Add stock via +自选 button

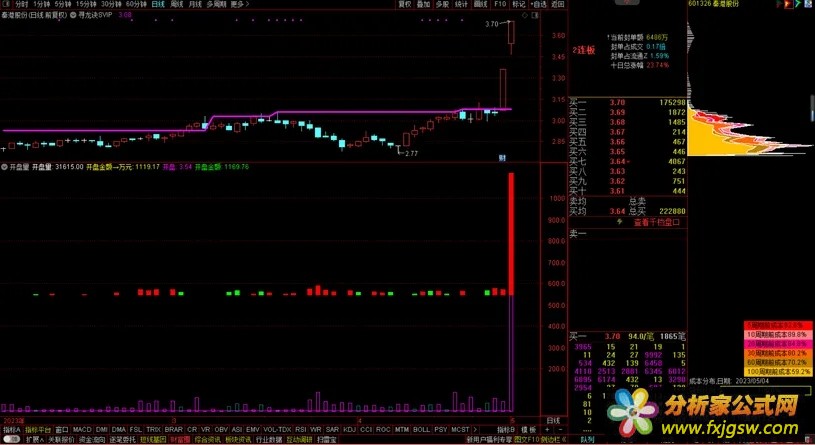click(x=538, y=4)
